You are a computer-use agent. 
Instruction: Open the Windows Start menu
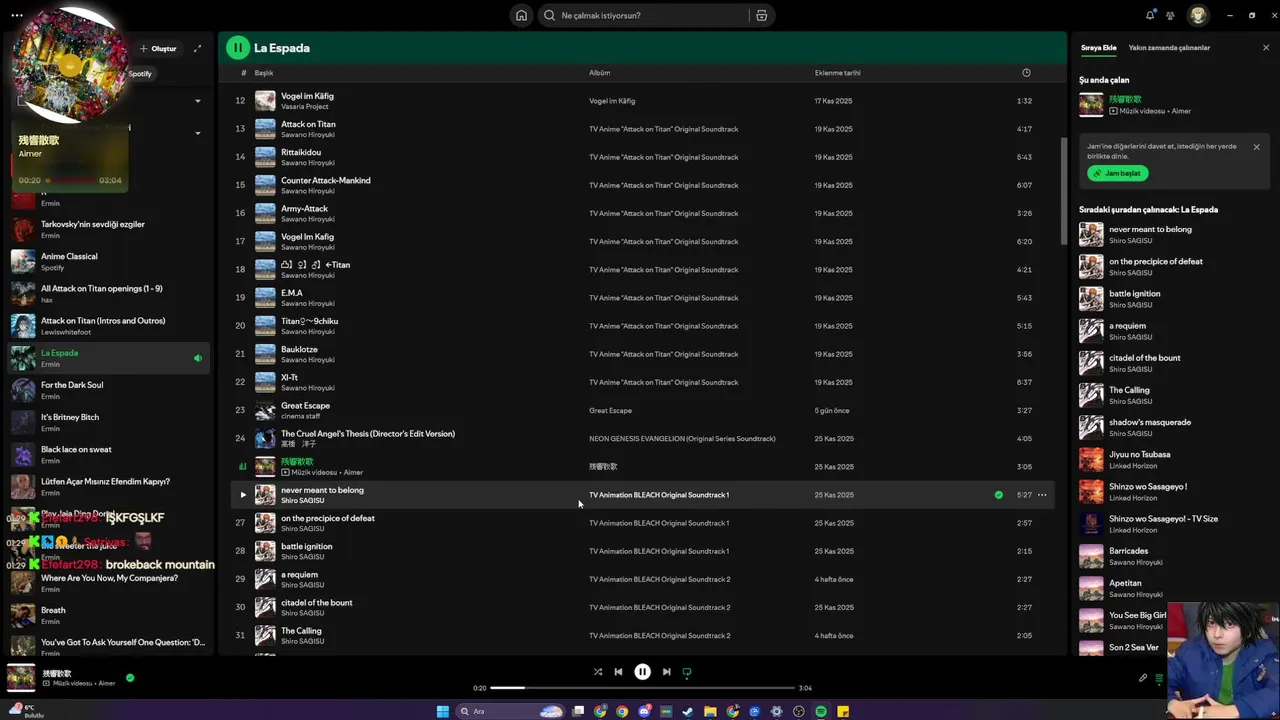[x=443, y=711]
